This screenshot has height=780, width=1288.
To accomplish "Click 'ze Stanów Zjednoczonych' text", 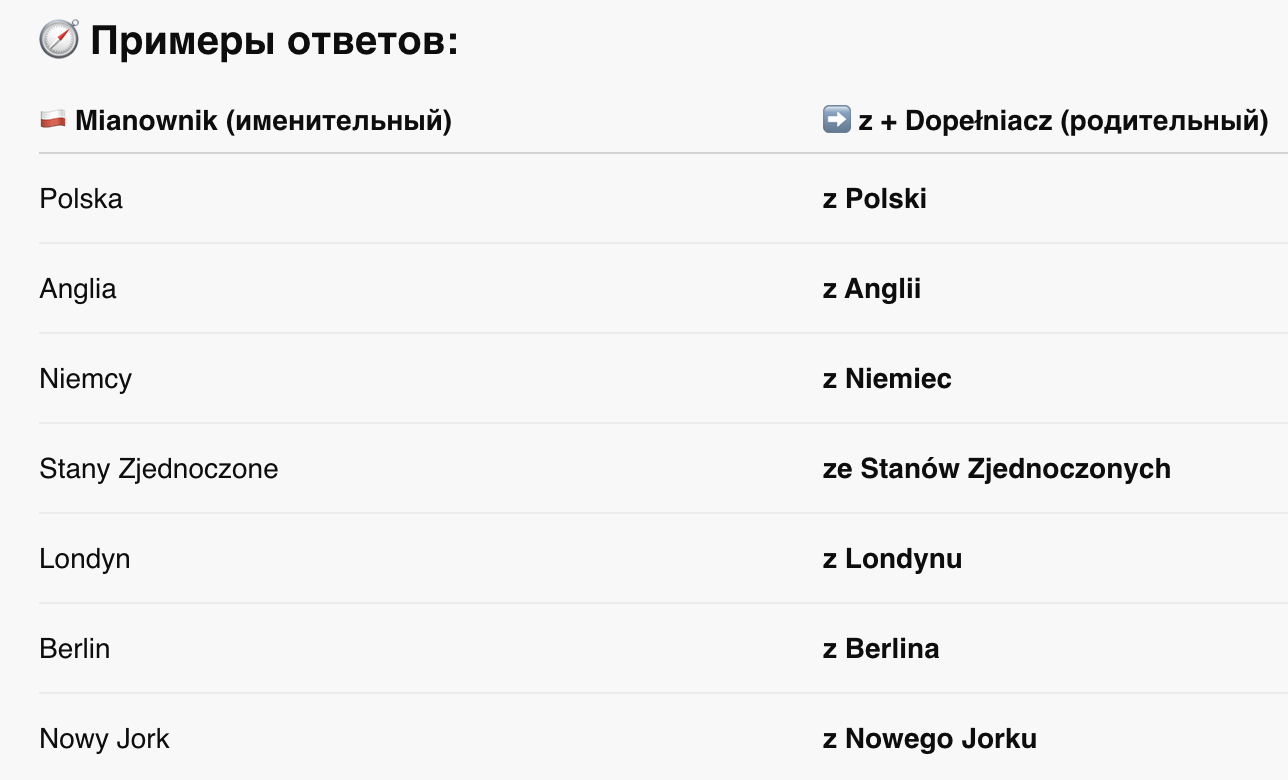I will point(997,469).
